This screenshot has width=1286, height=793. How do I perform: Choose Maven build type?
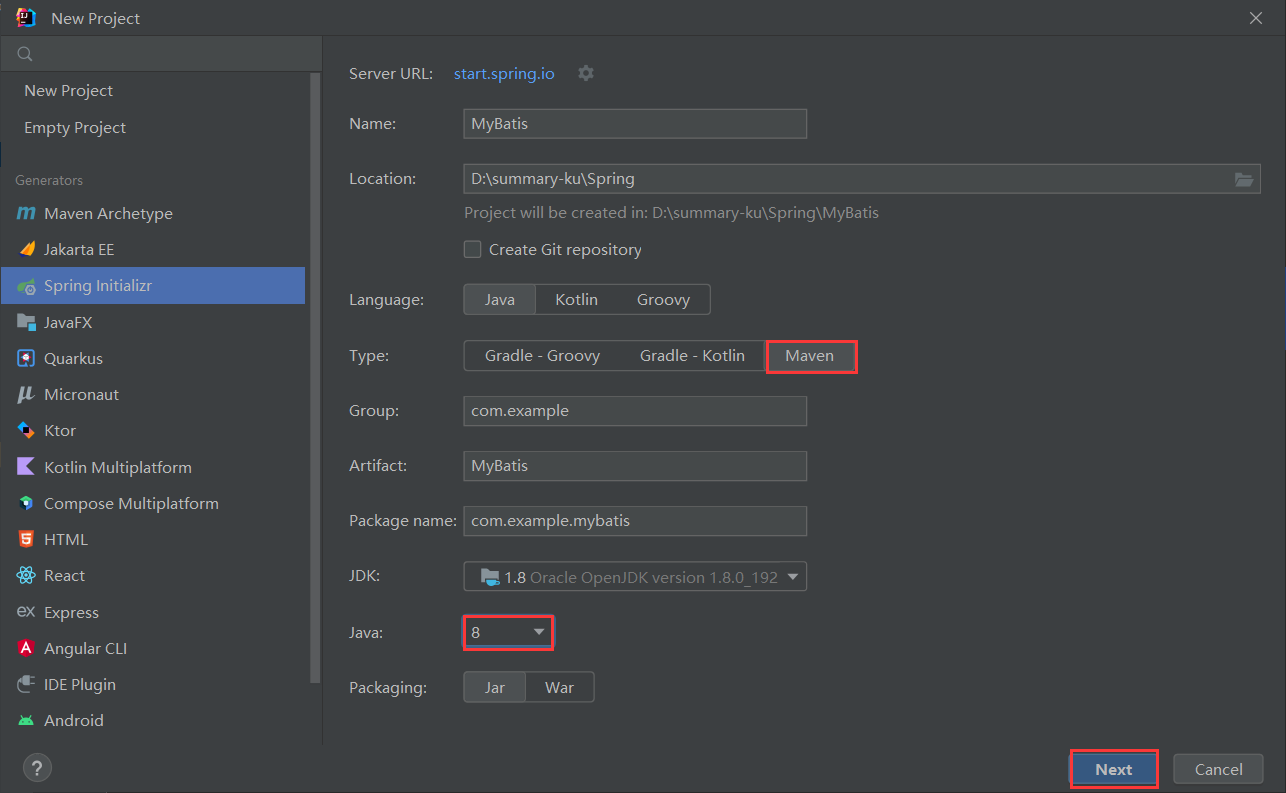tap(810, 356)
